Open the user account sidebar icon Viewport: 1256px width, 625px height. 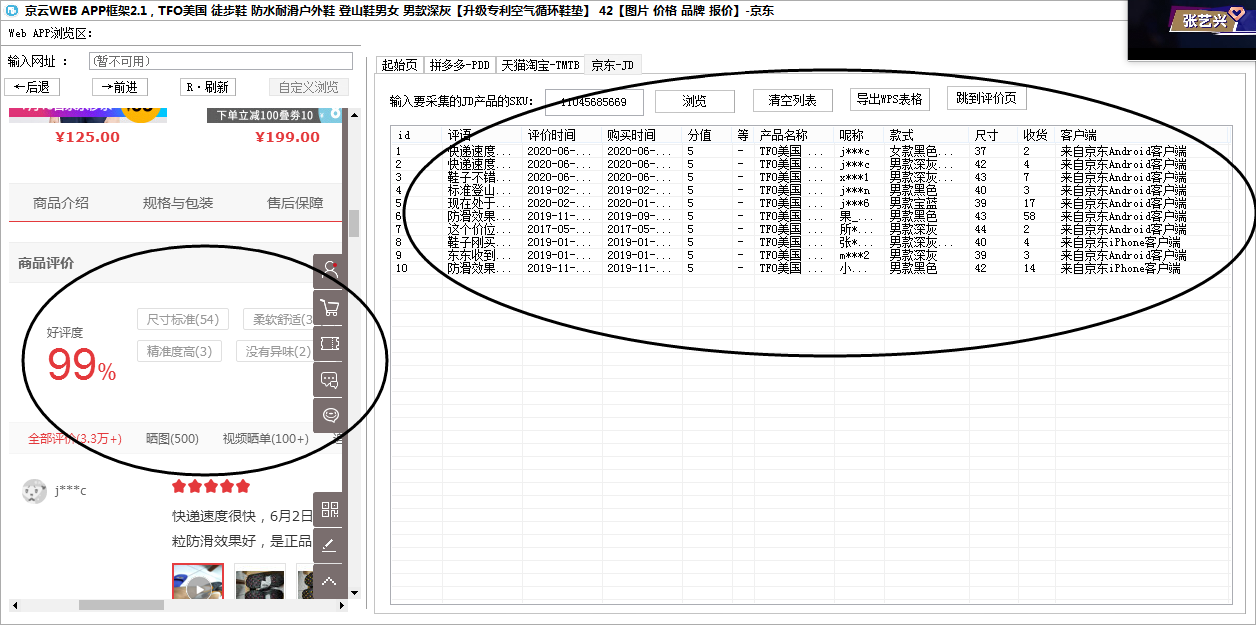[330, 271]
